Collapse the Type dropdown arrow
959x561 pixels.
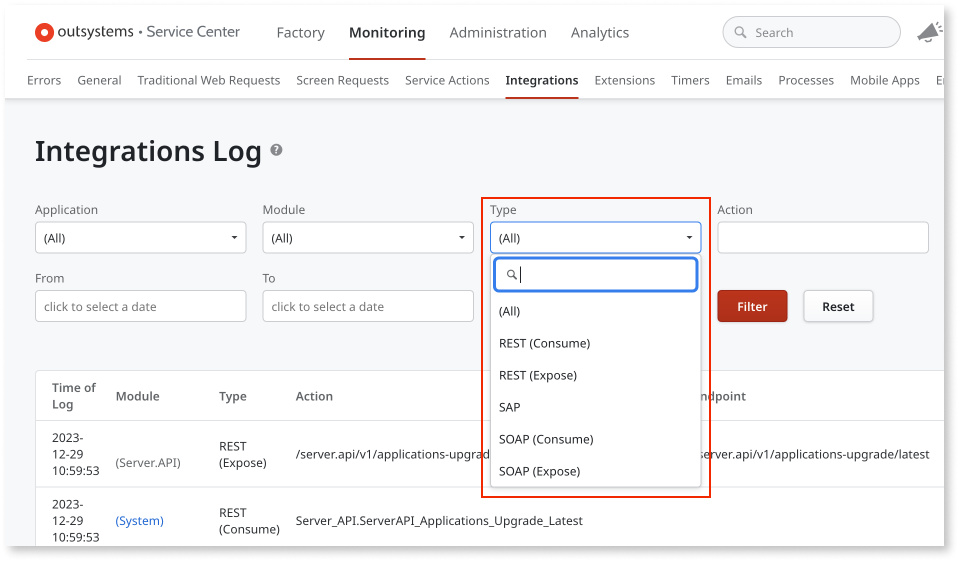689,238
